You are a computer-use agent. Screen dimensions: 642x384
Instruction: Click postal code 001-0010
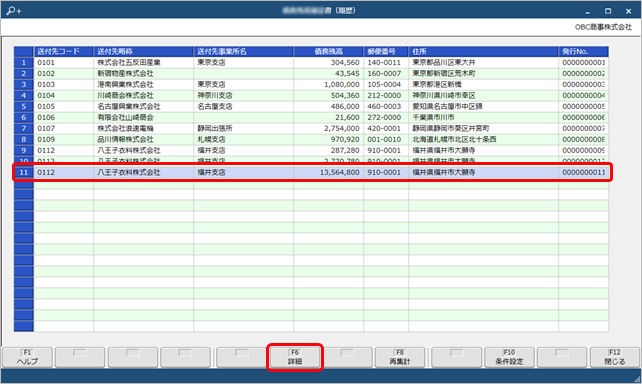[386, 140]
